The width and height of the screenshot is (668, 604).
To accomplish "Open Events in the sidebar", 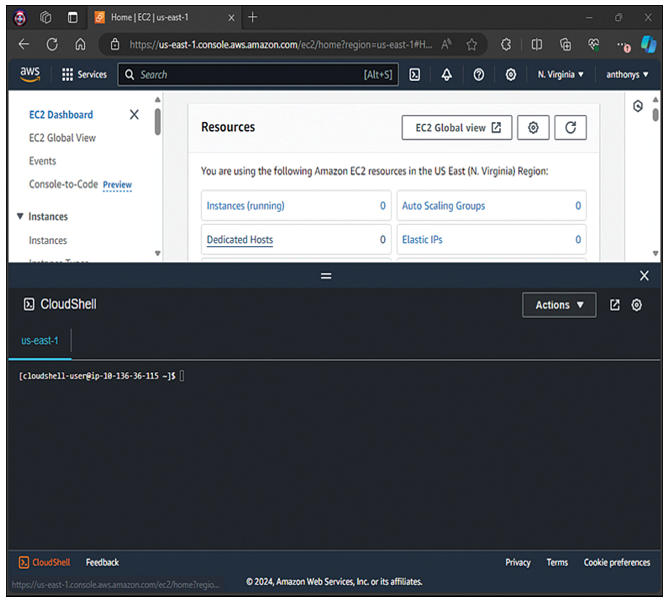I will pyautogui.click(x=42, y=161).
